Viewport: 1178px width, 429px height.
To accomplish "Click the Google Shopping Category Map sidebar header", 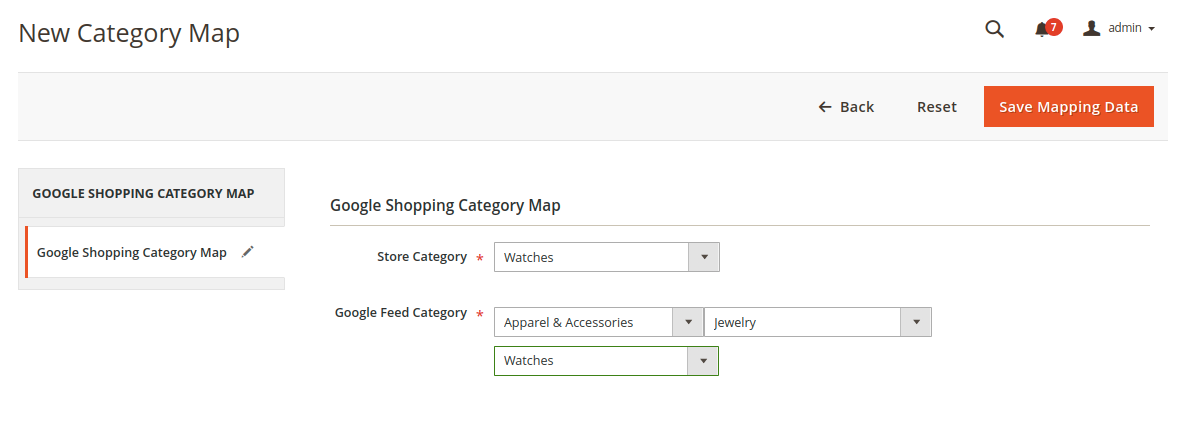I will pyautogui.click(x=143, y=193).
